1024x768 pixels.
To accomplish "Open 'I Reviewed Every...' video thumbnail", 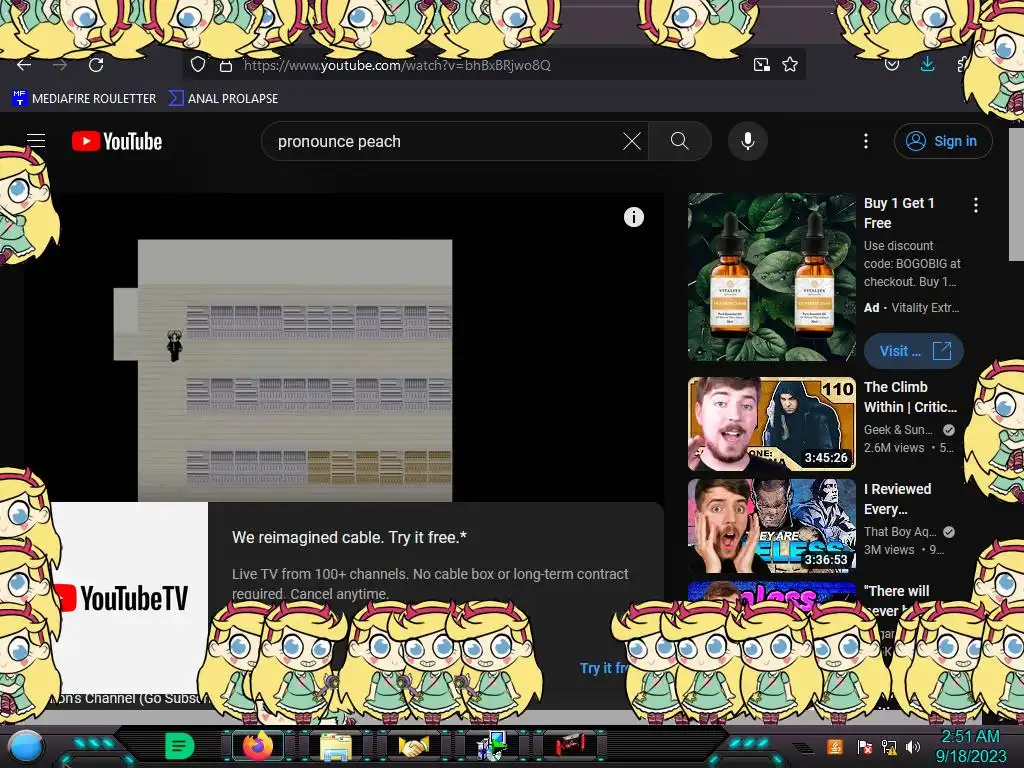I will pyautogui.click(x=771, y=526).
